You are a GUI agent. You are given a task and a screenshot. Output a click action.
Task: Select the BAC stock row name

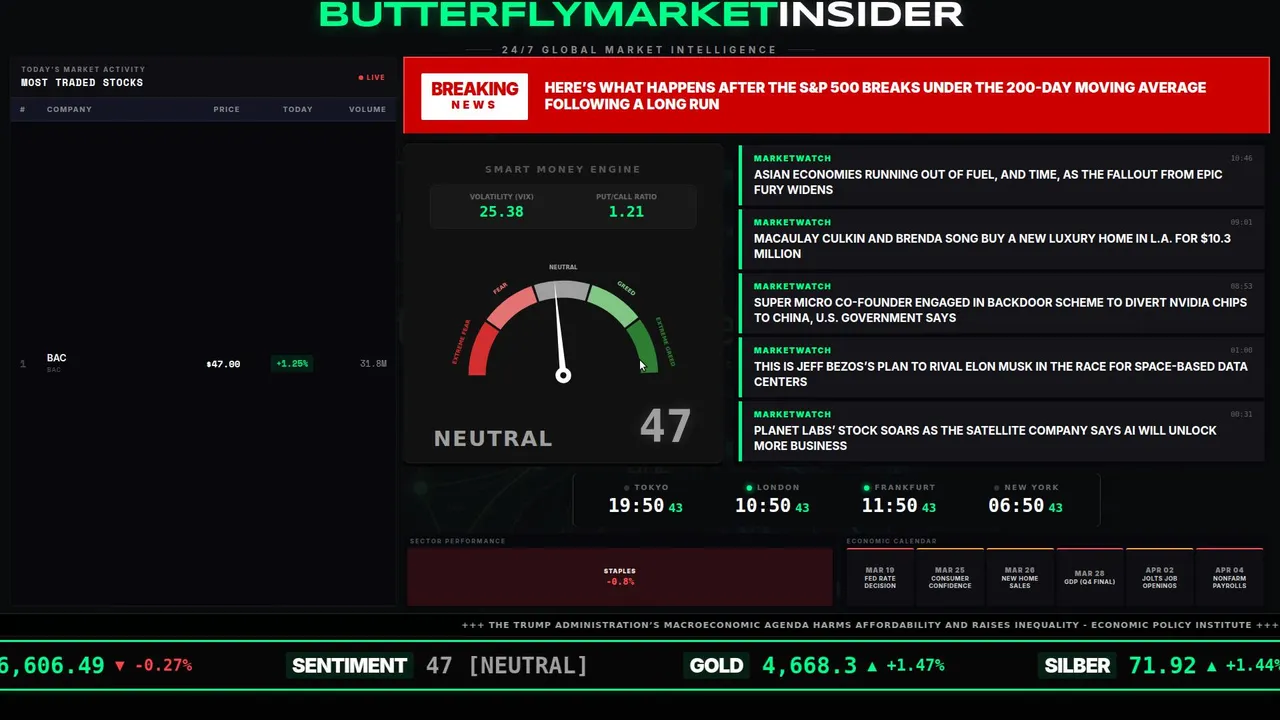(56, 358)
